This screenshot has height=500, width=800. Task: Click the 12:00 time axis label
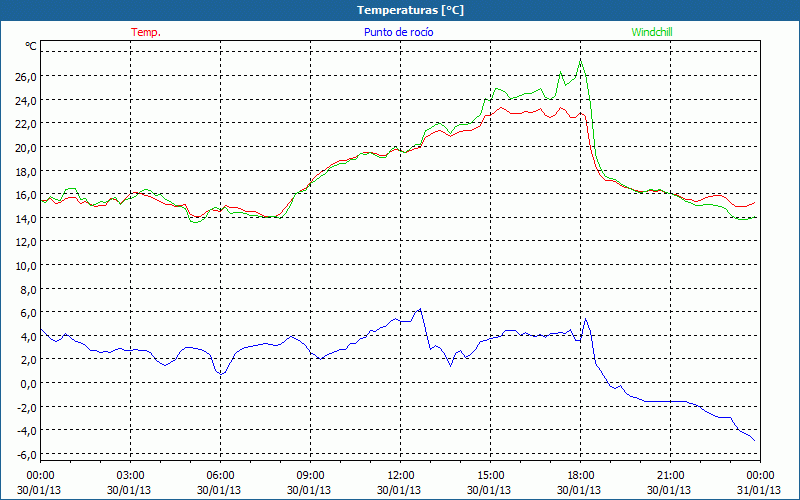tap(401, 476)
